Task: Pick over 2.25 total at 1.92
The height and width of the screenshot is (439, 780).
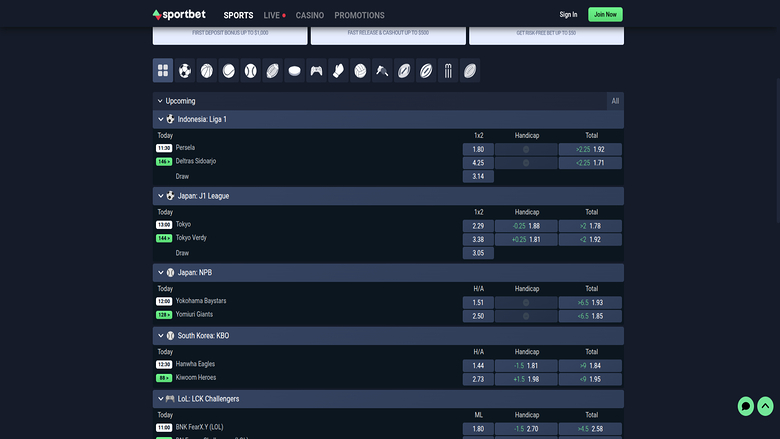Action: pyautogui.click(x=590, y=149)
